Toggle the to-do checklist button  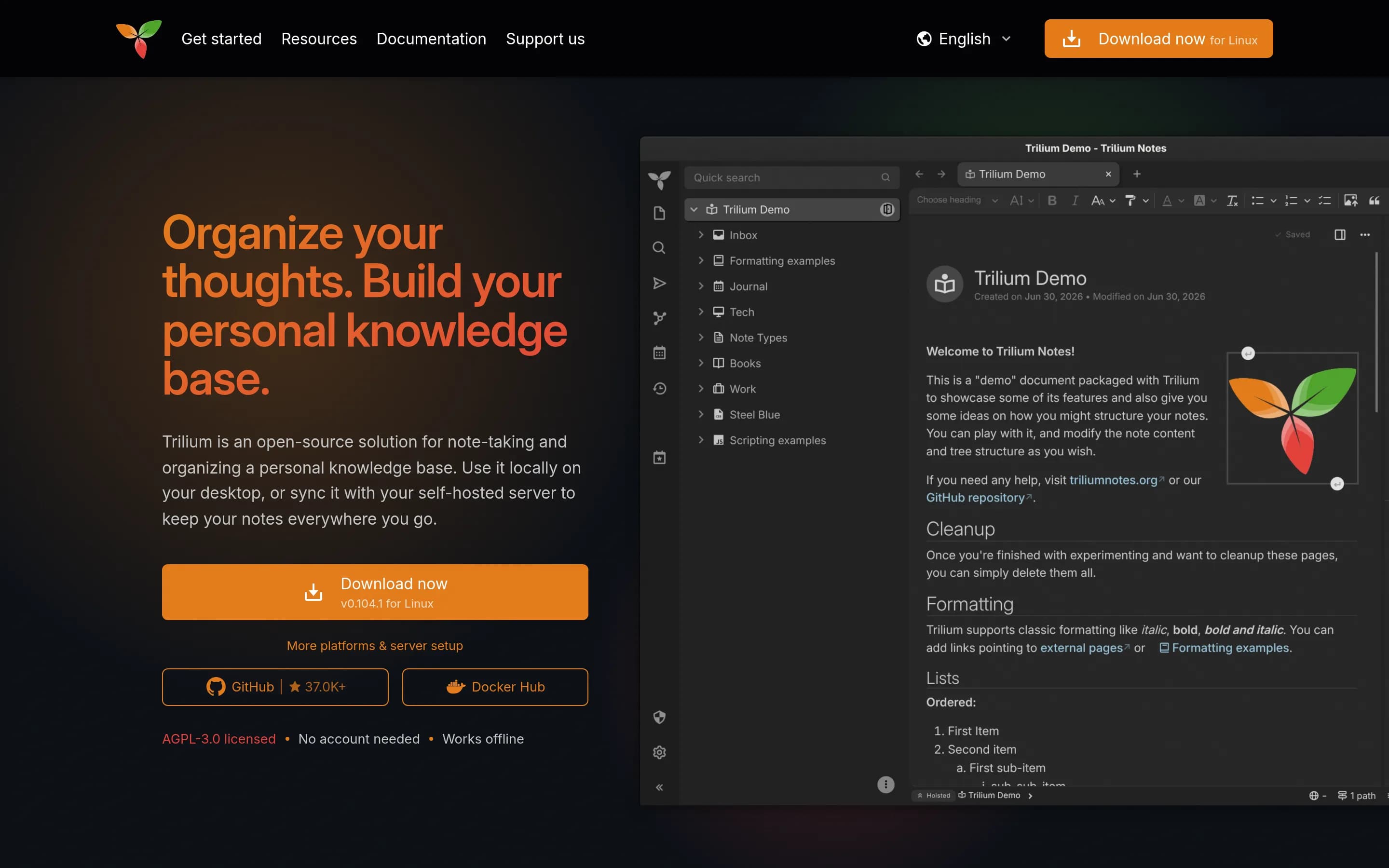[x=1325, y=200]
